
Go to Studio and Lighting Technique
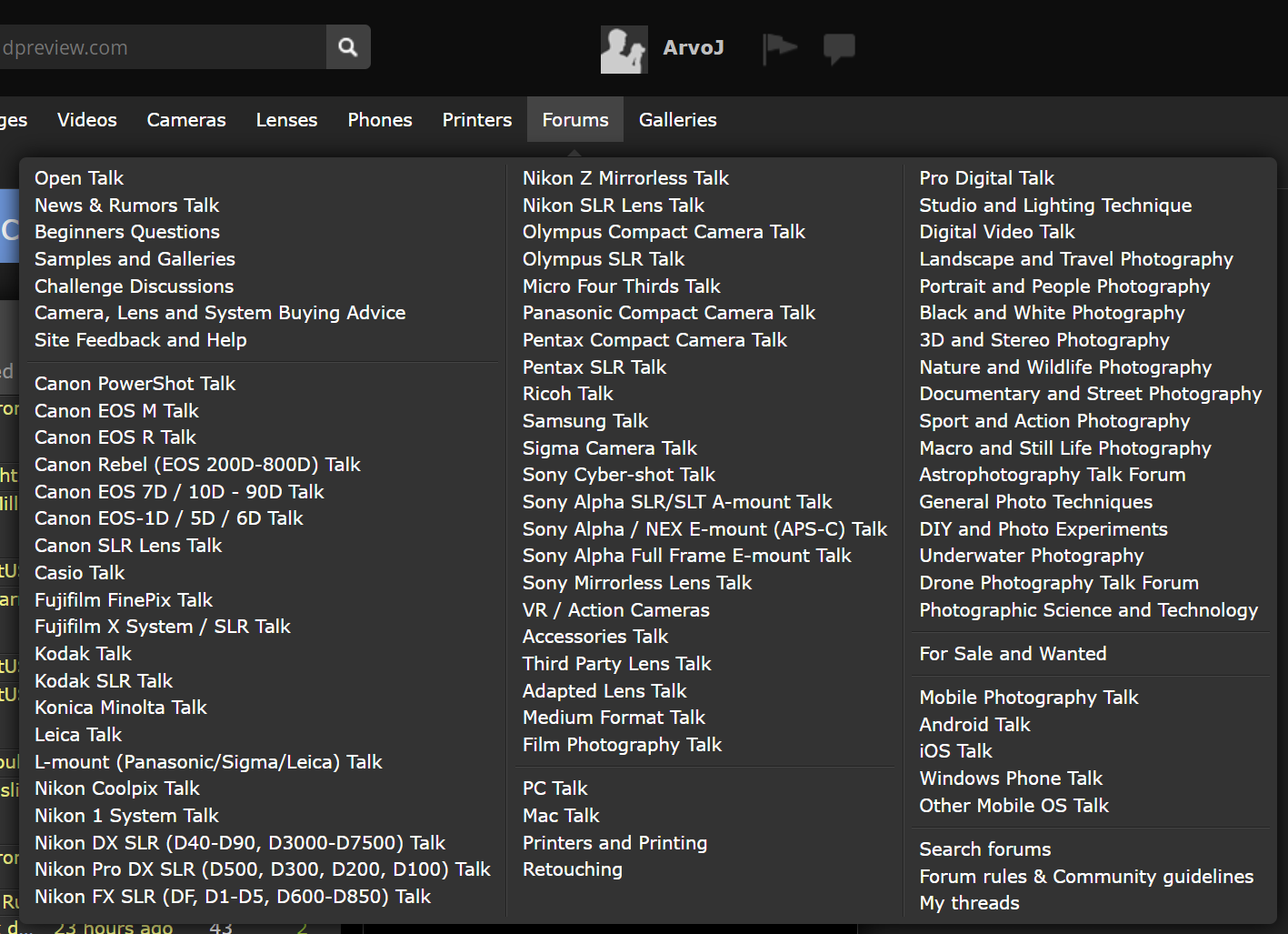(1055, 206)
